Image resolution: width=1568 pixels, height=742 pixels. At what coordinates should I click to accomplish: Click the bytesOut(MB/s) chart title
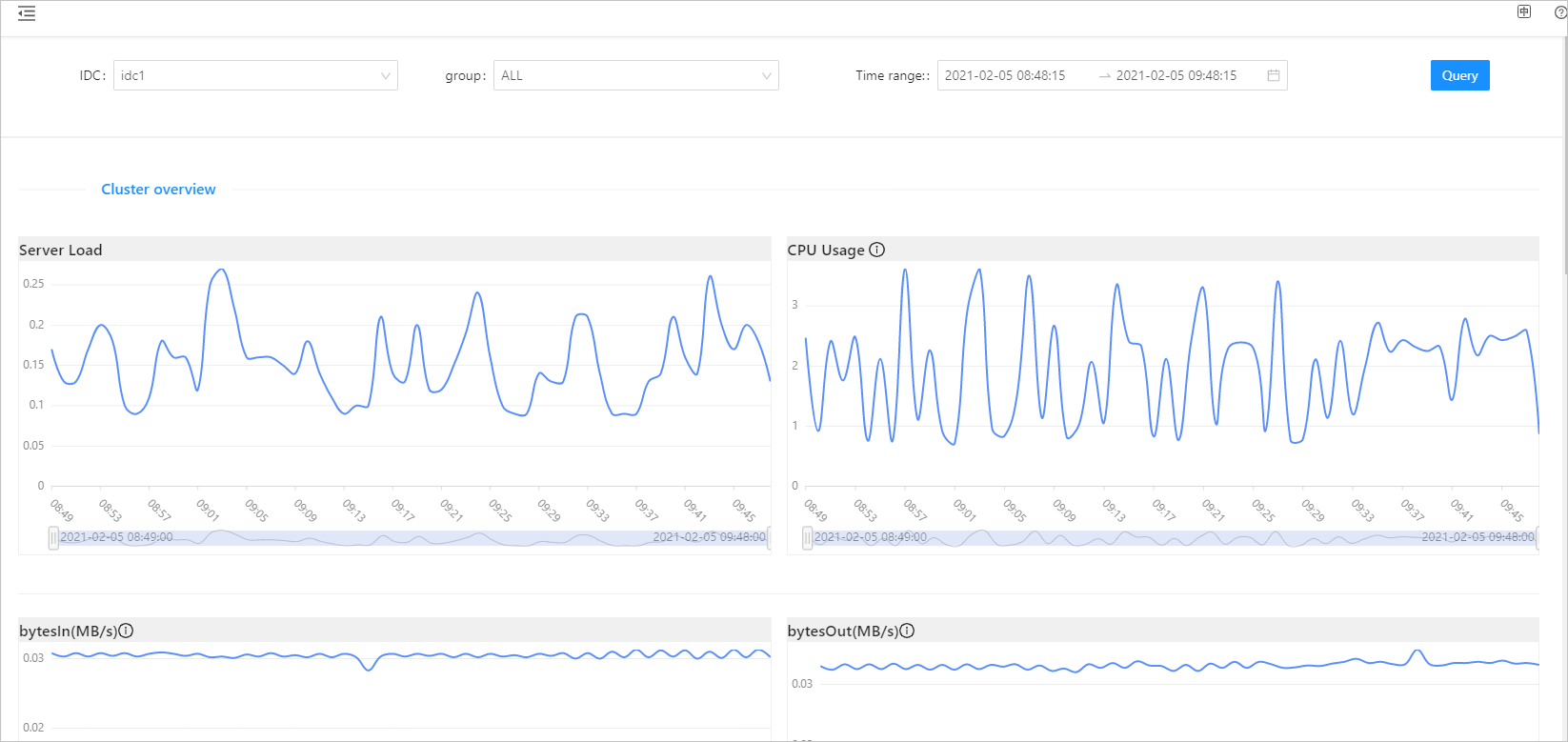(x=843, y=631)
